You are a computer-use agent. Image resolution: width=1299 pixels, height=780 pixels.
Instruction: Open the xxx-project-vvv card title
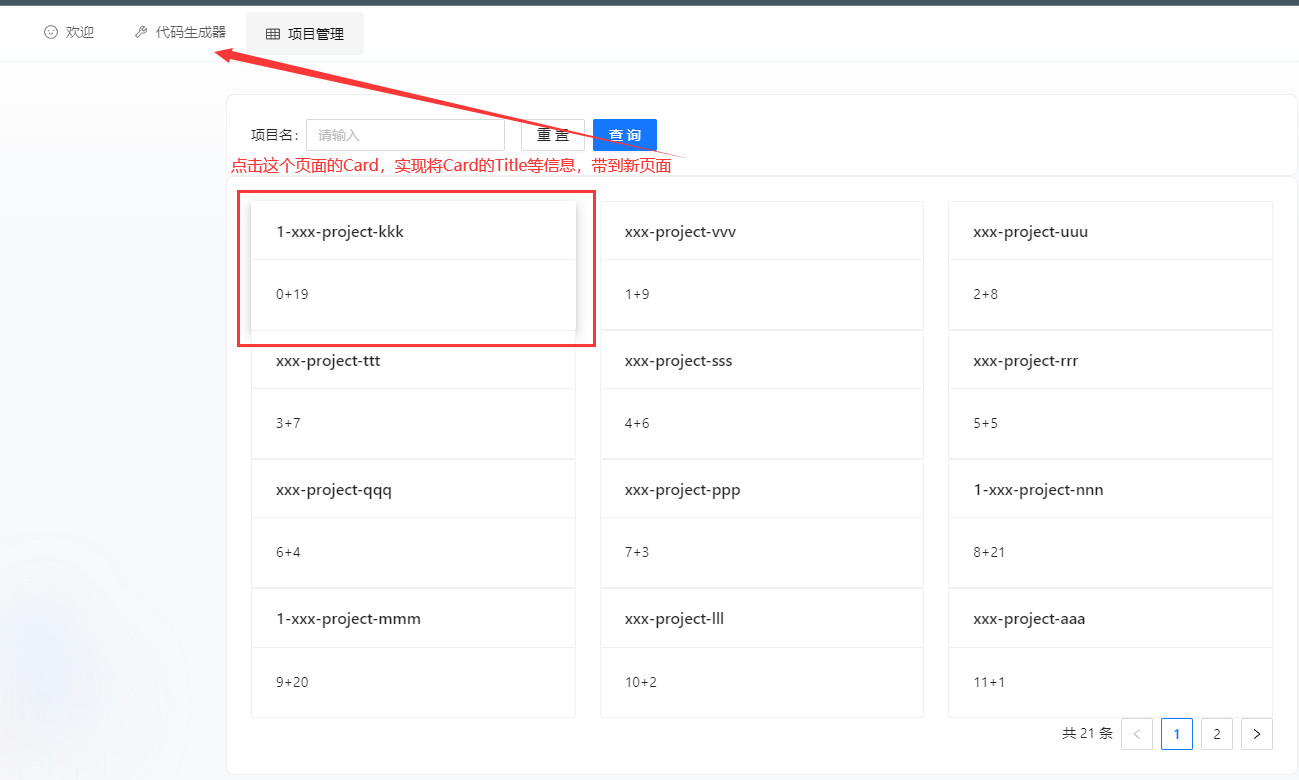[681, 232]
